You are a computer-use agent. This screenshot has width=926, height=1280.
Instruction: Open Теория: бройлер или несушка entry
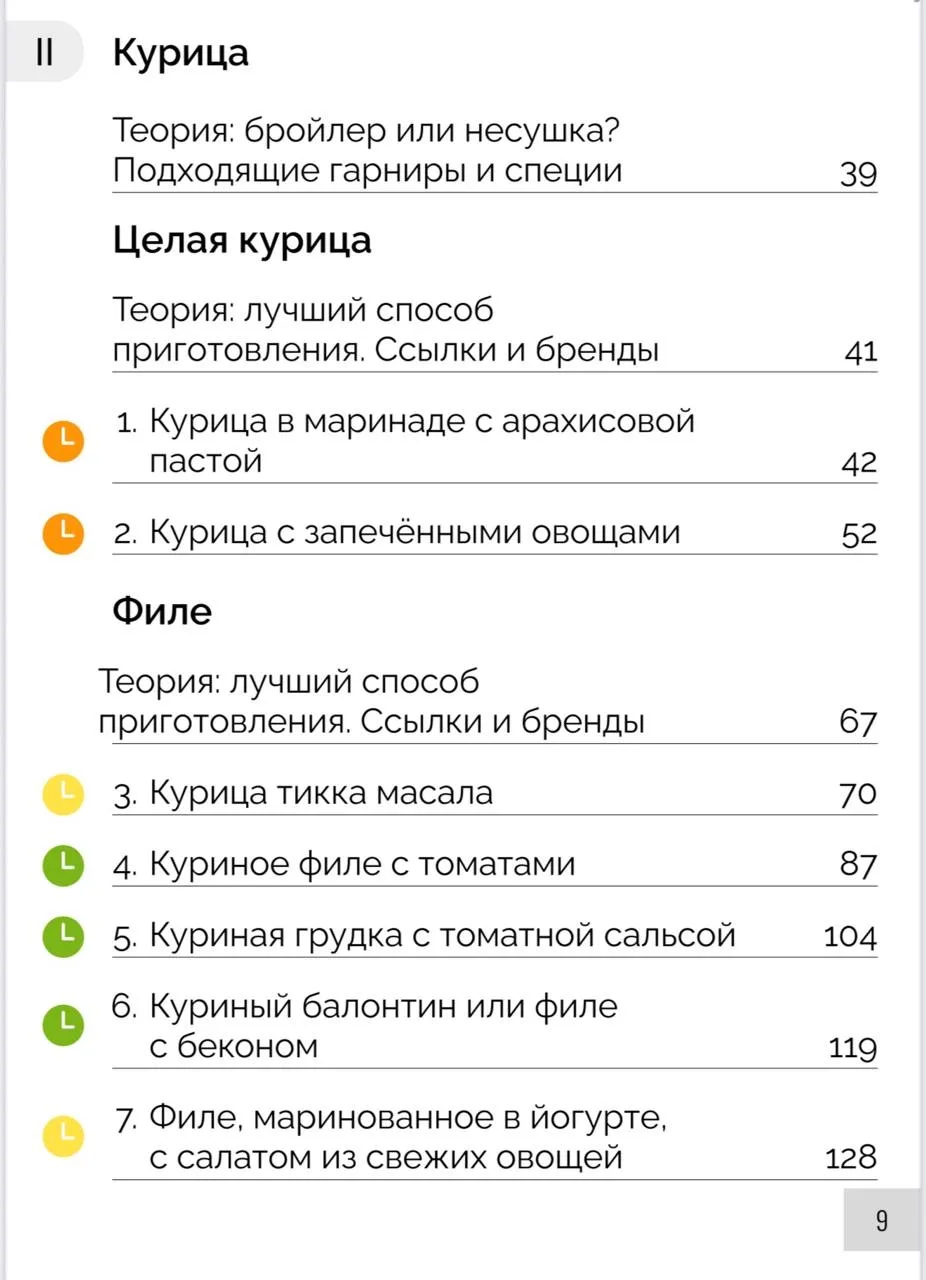pyautogui.click(x=494, y=151)
